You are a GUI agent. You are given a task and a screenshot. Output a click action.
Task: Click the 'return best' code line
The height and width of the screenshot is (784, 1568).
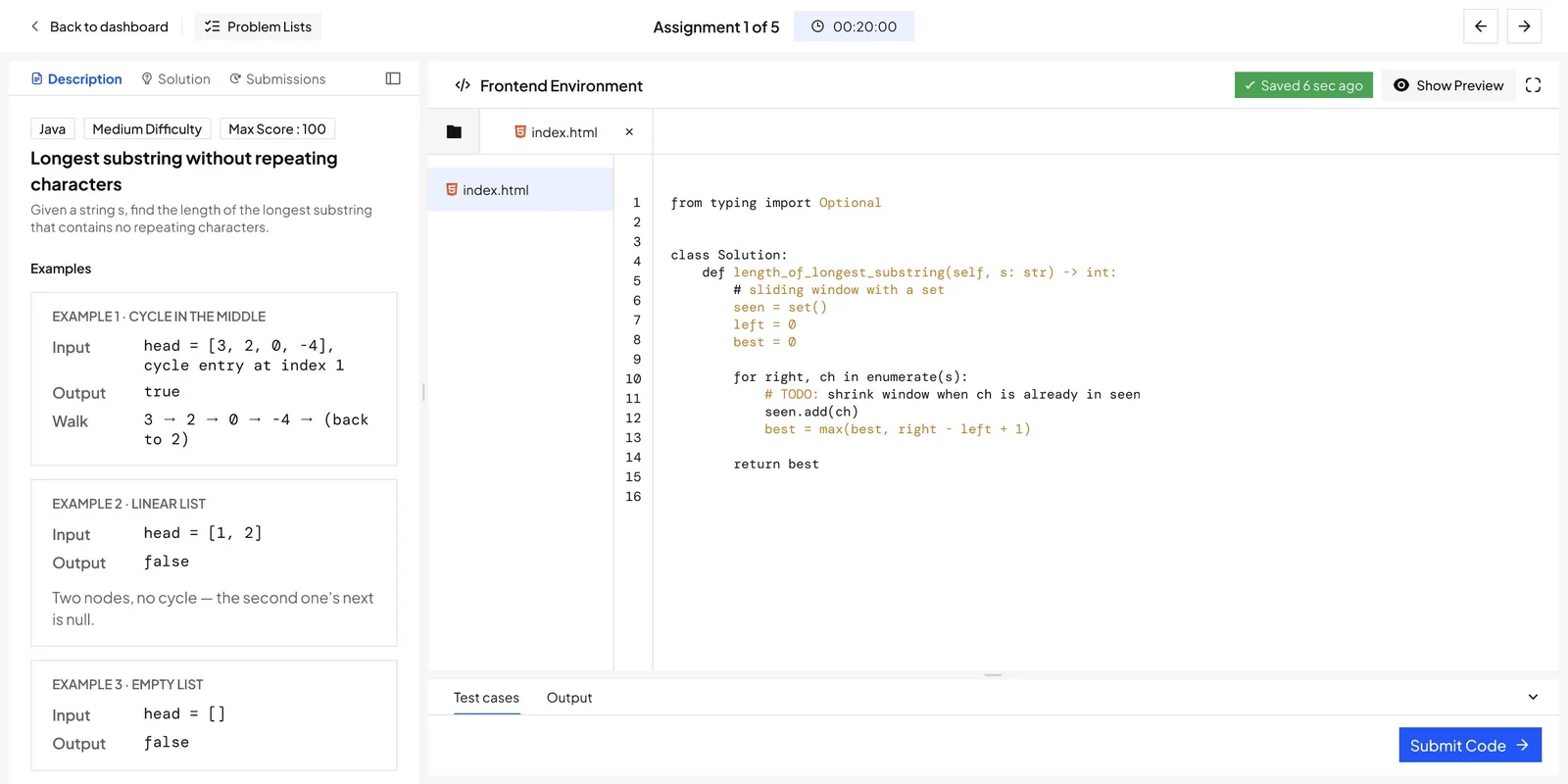(x=776, y=465)
